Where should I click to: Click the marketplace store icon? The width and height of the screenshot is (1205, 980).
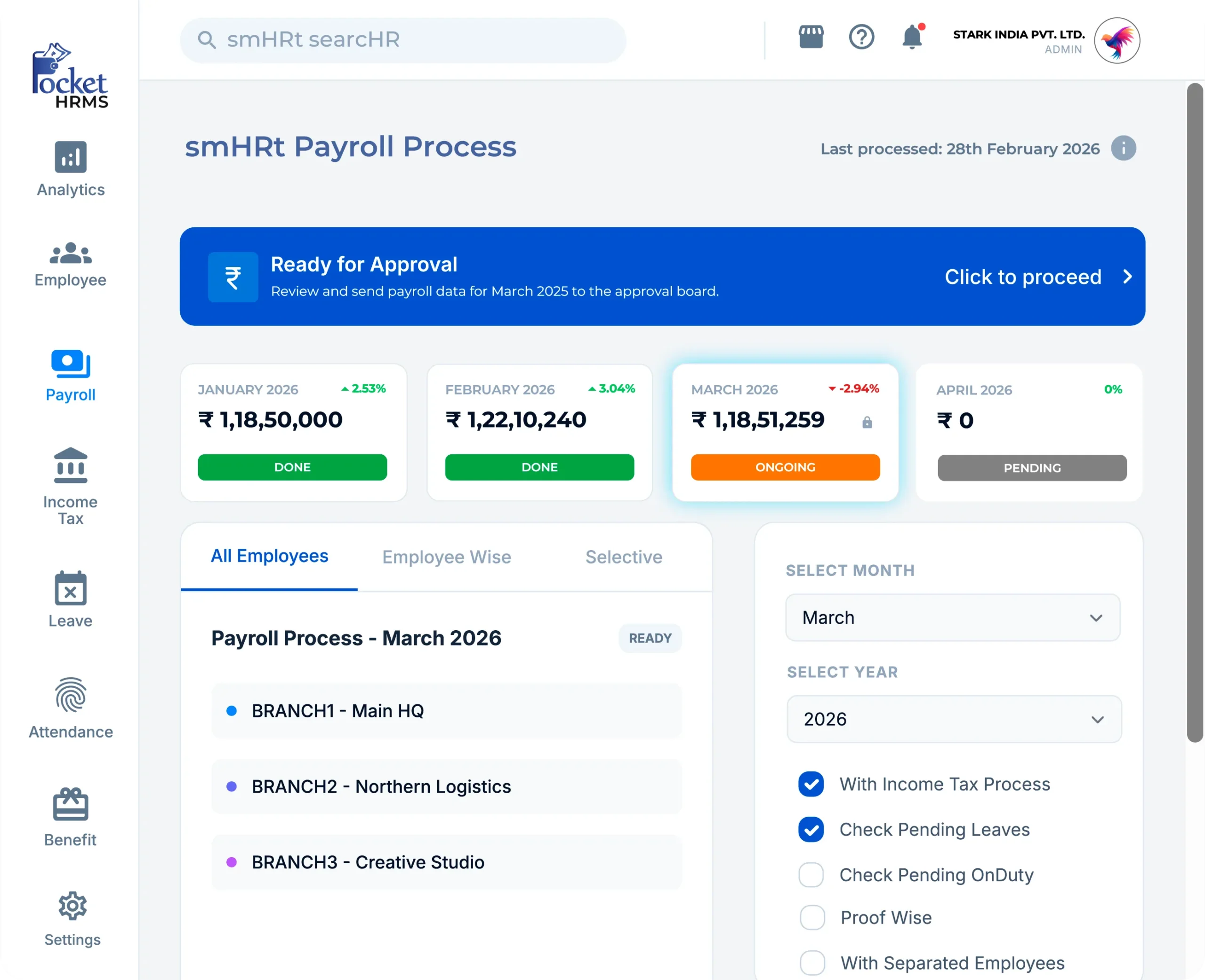coord(811,38)
